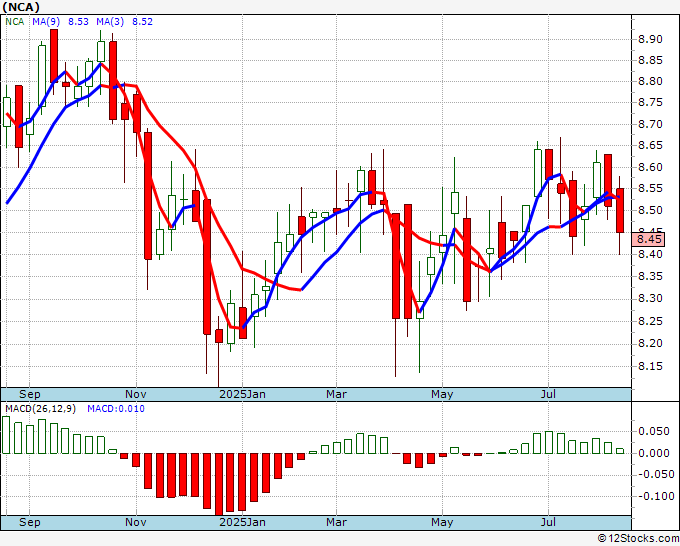Click the (NCA) chart title
The width and height of the screenshot is (680, 546).
click(x=21, y=7)
